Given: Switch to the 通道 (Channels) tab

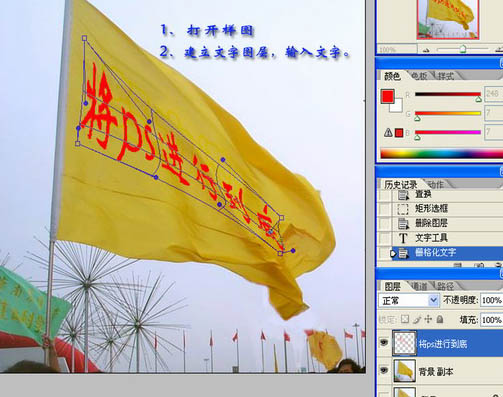Looking at the screenshot, I should coord(419,286).
